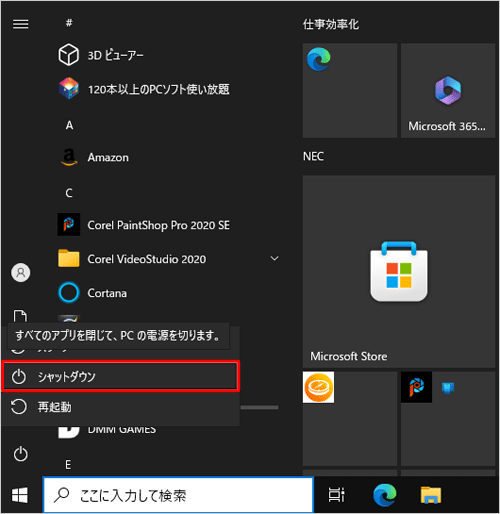The height and width of the screenshot is (514, 500).
Task: Open the user account icon in sidebar
Action: [x=21, y=272]
